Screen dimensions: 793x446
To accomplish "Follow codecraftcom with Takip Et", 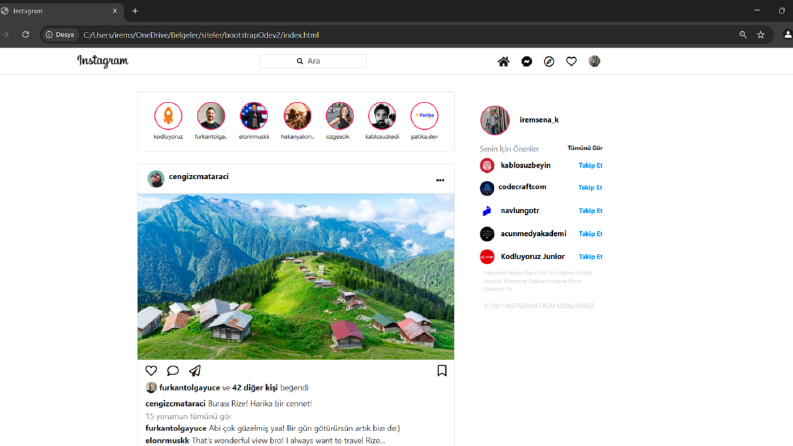I will 591,188.
